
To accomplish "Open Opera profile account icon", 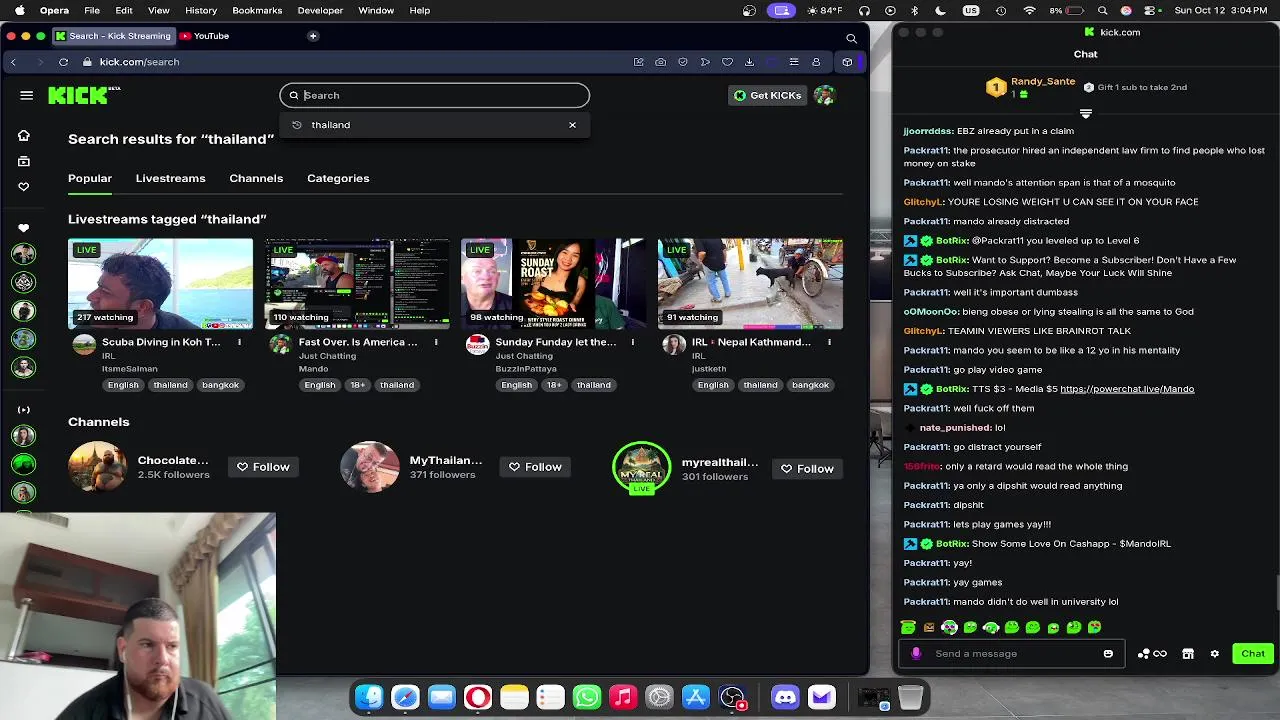I will [816, 62].
